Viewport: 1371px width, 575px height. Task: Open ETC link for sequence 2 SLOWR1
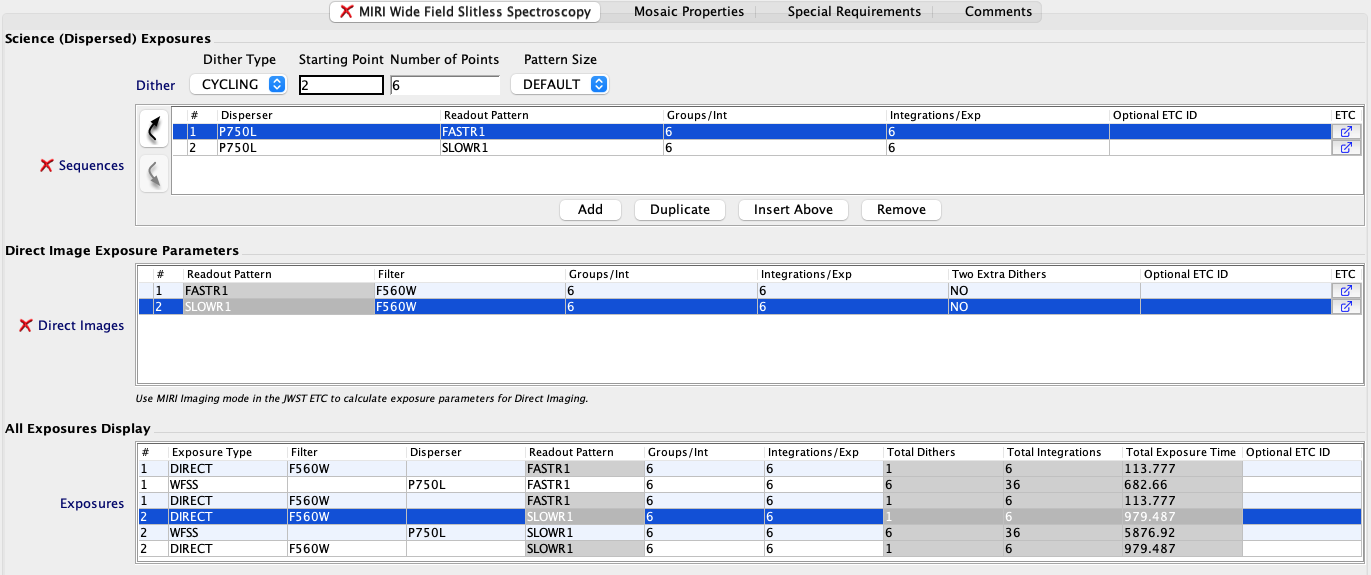1346,147
